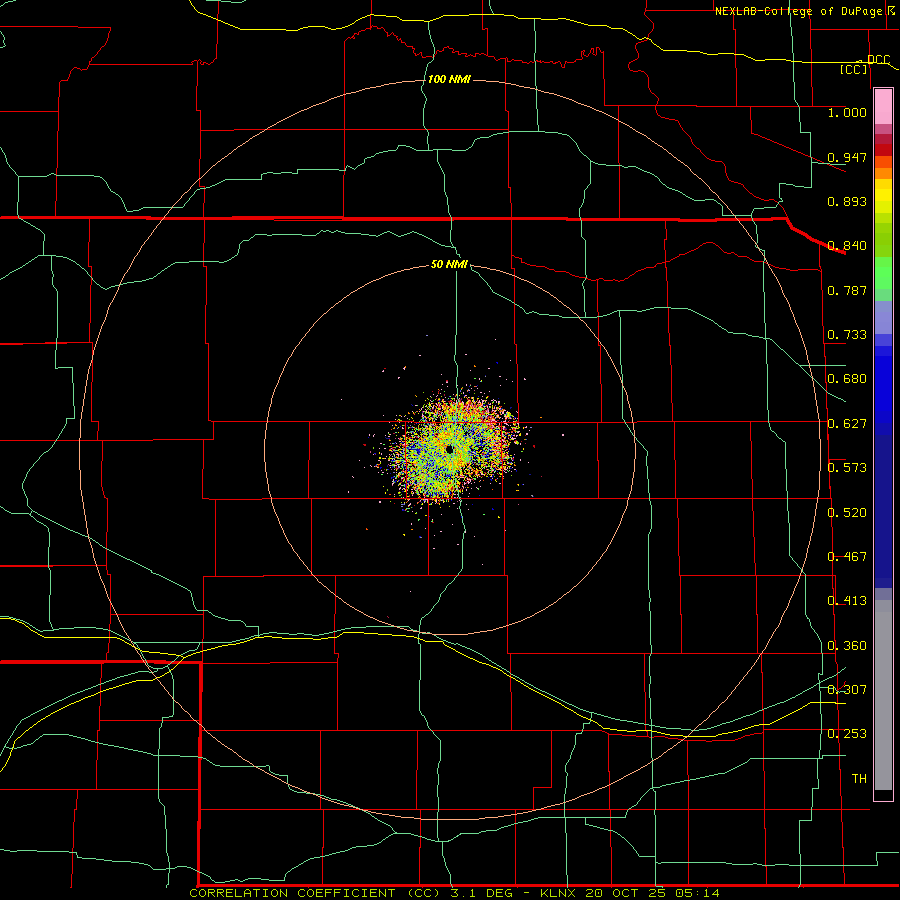
Task: Select the 0.627 scale value
Action: point(847,424)
